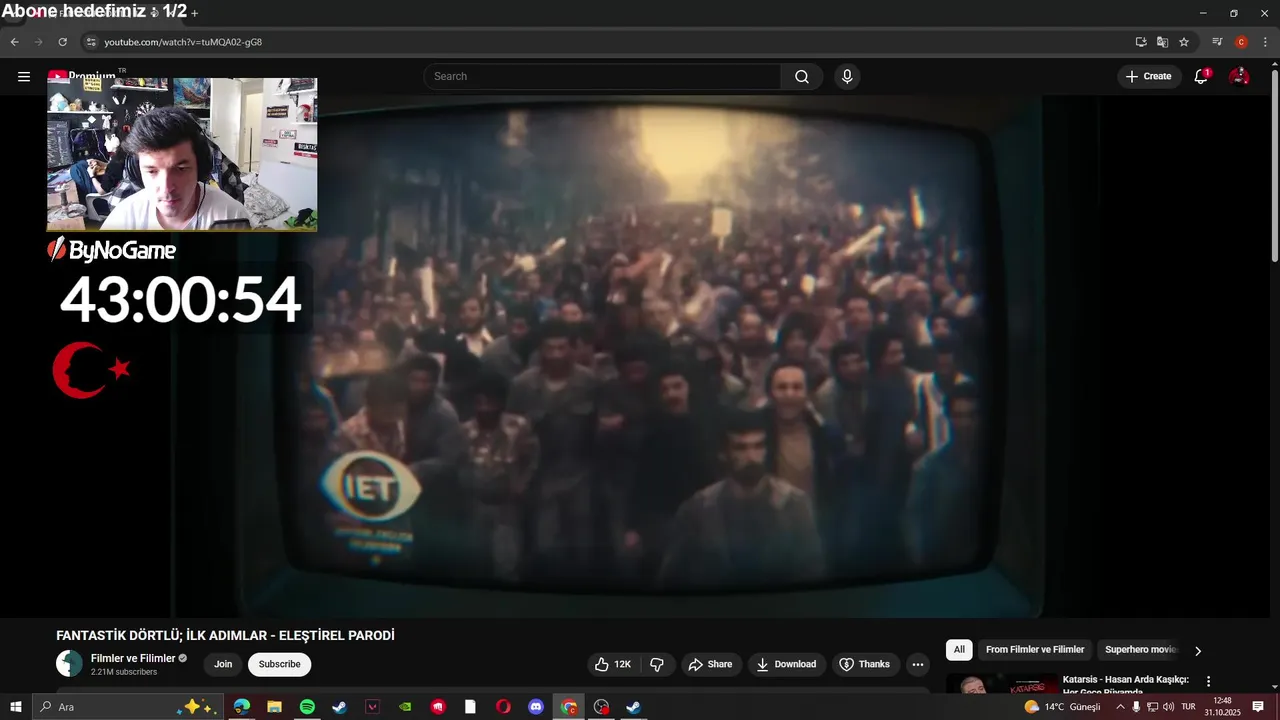The image size is (1280, 720).
Task: Open Discord from the taskbar
Action: coord(536,707)
